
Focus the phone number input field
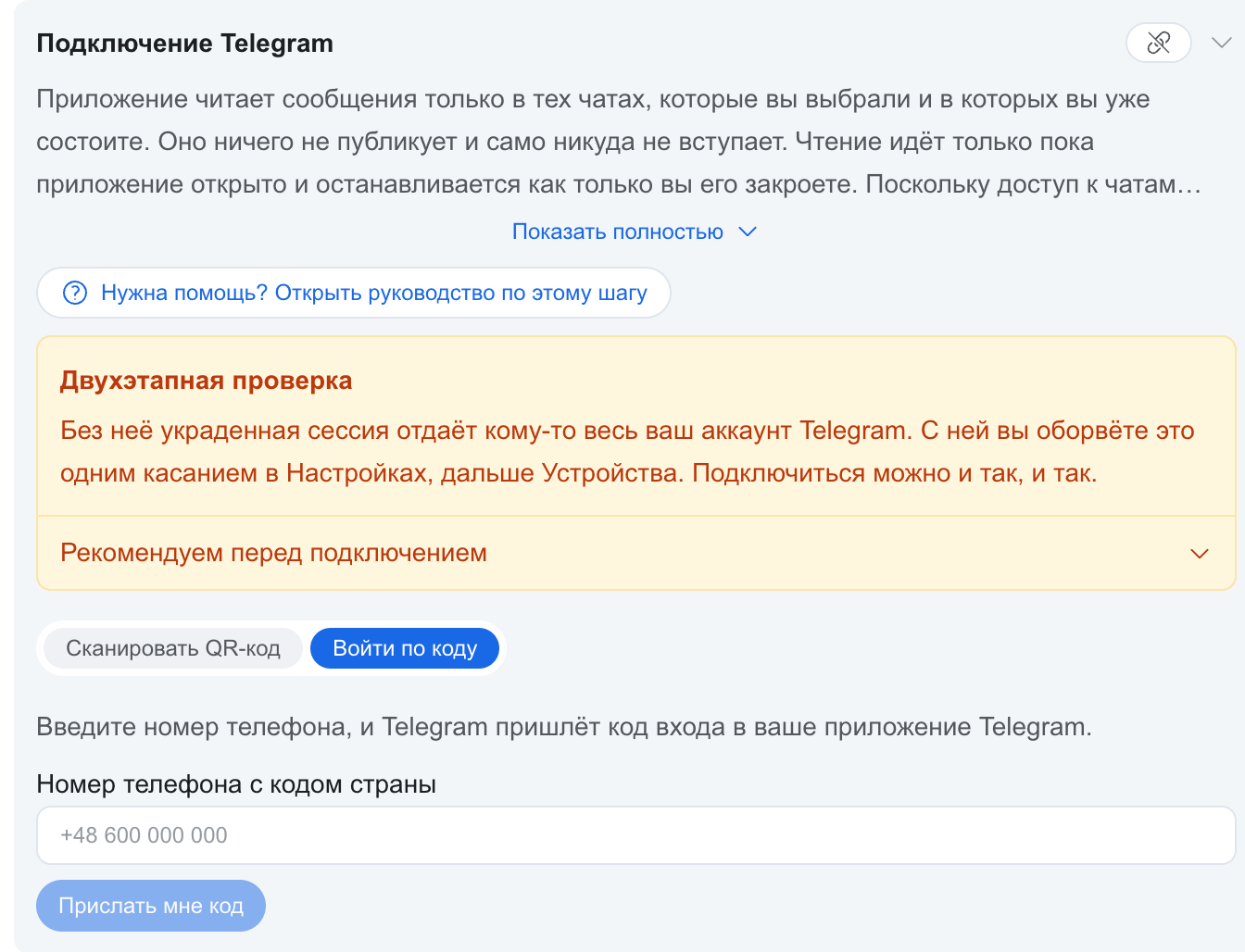(635, 835)
